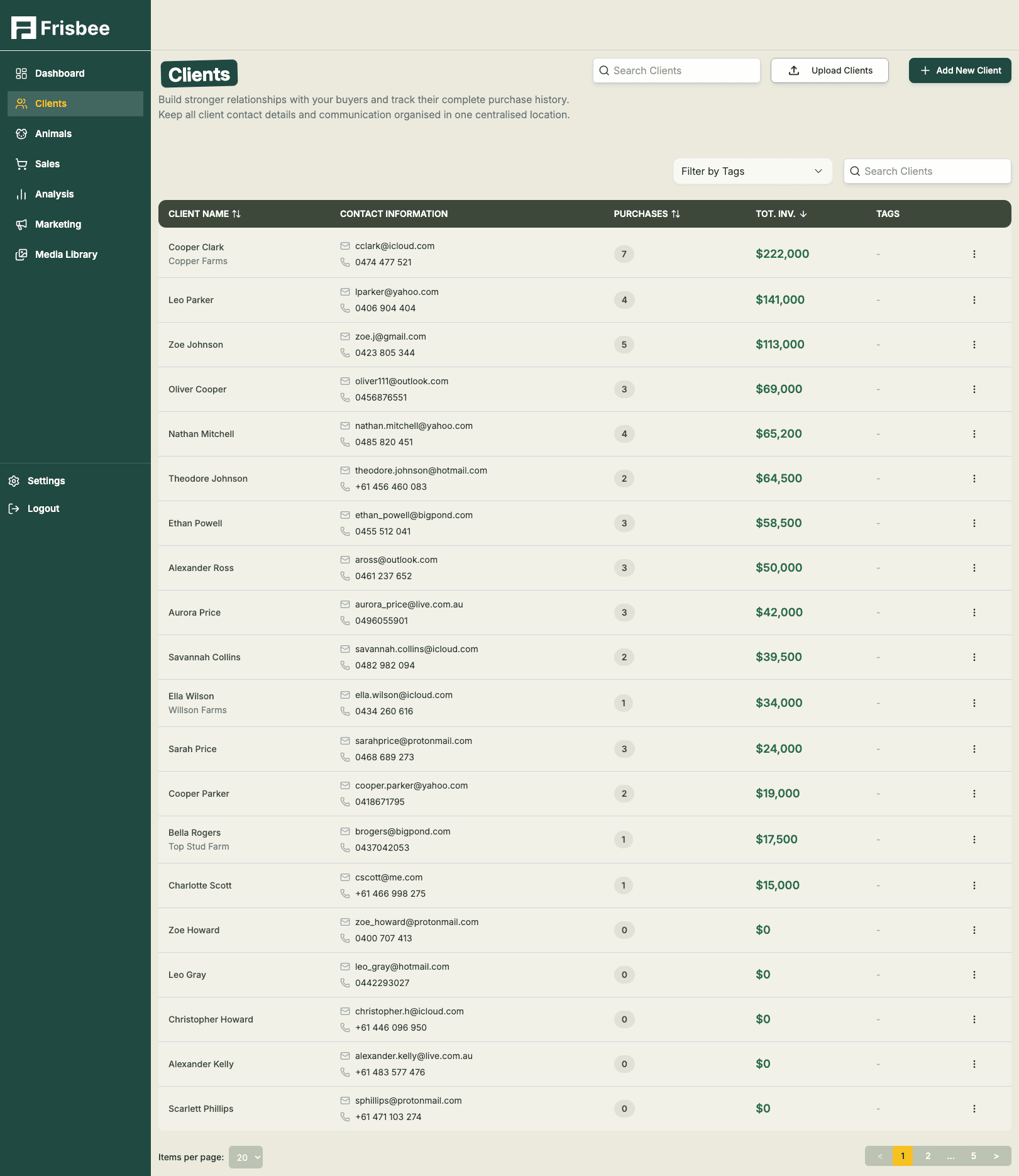
Task: Click the Settings gear icon
Action: click(x=14, y=480)
